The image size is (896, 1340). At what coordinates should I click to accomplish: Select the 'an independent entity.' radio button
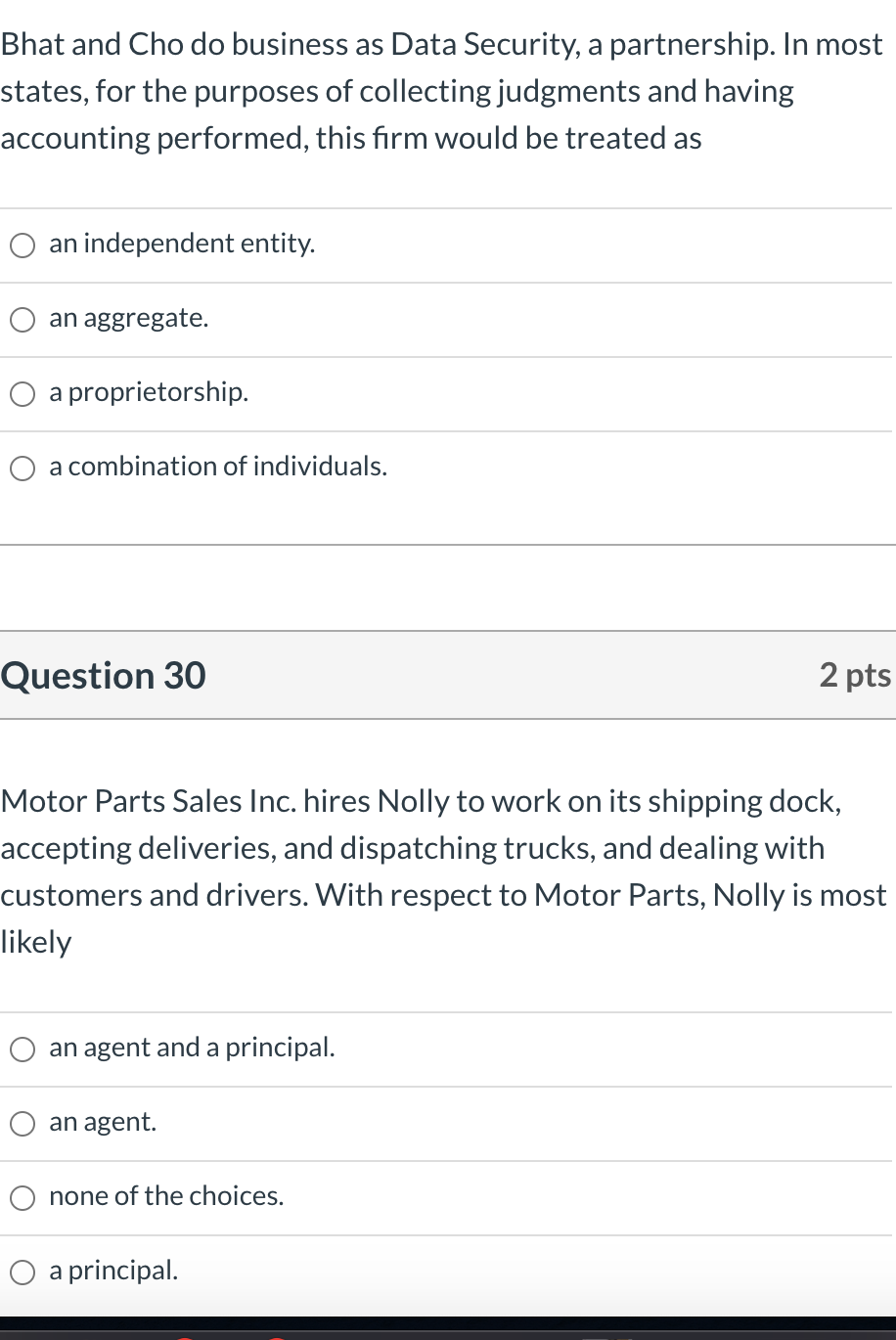pos(22,246)
